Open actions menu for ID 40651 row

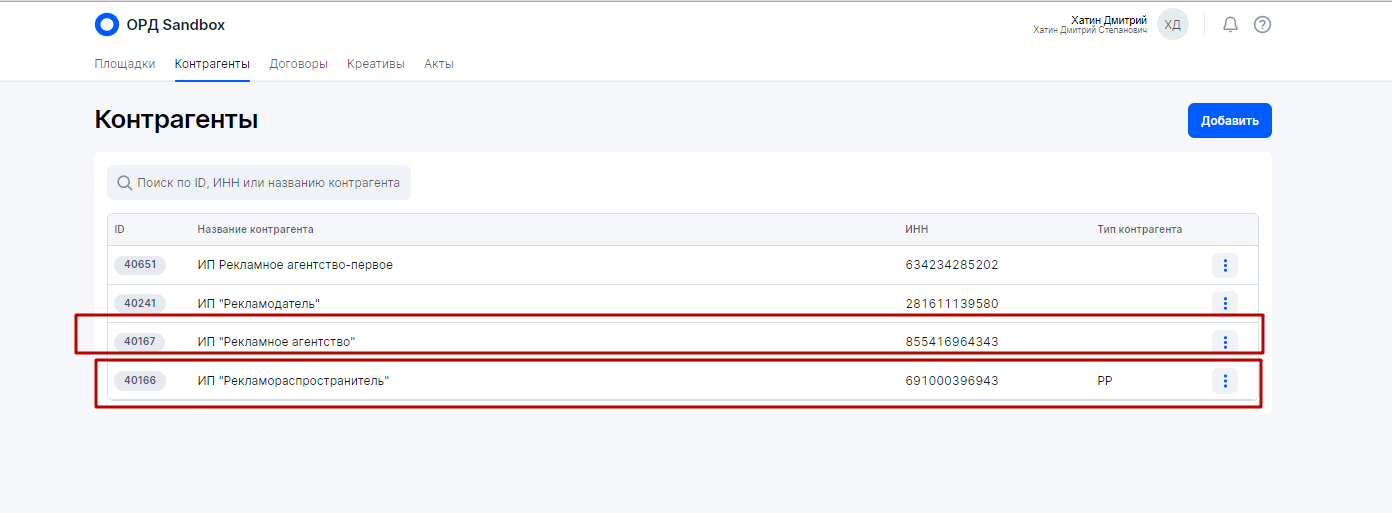pyautogui.click(x=1224, y=266)
